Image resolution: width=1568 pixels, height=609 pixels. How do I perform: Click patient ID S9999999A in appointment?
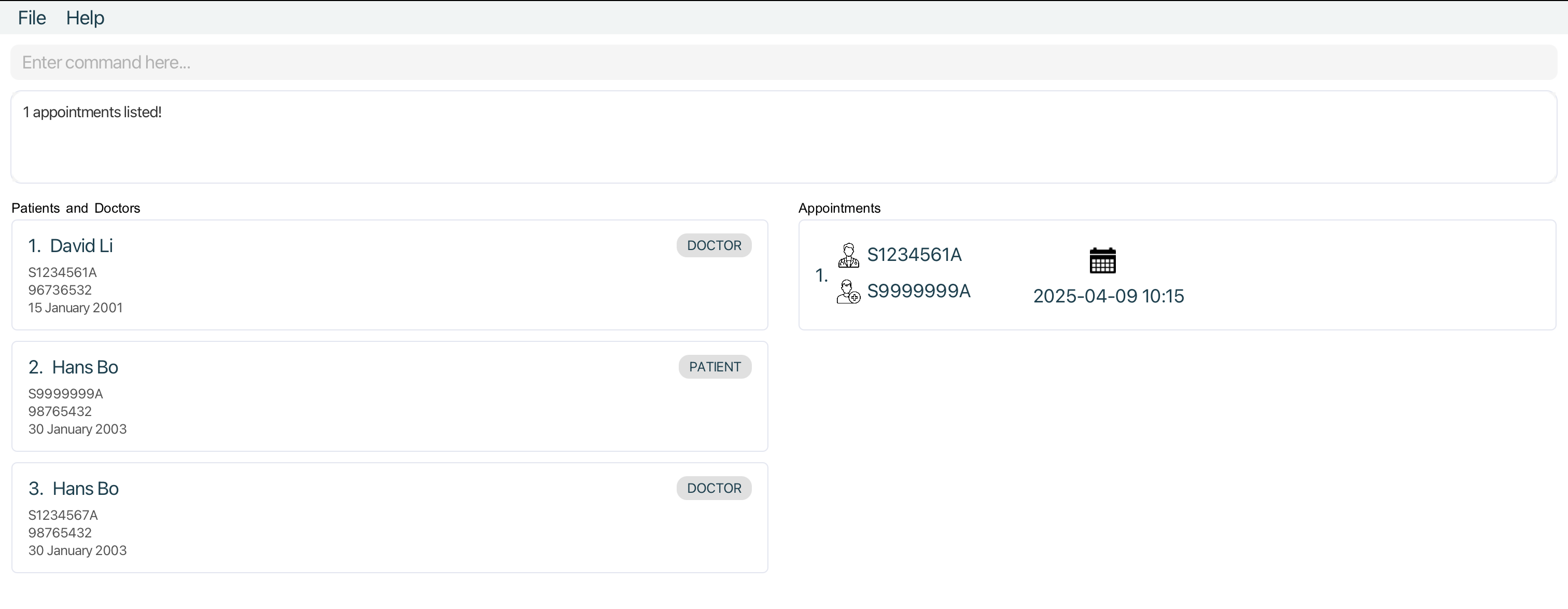[918, 291]
